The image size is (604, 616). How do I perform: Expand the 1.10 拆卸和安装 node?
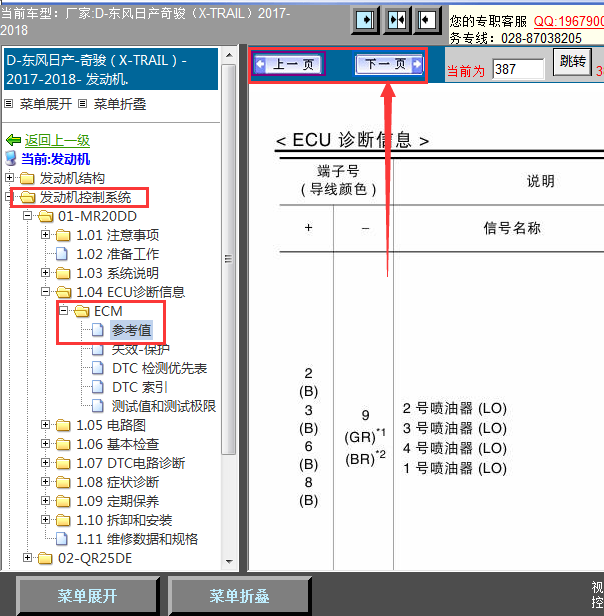(x=46, y=519)
